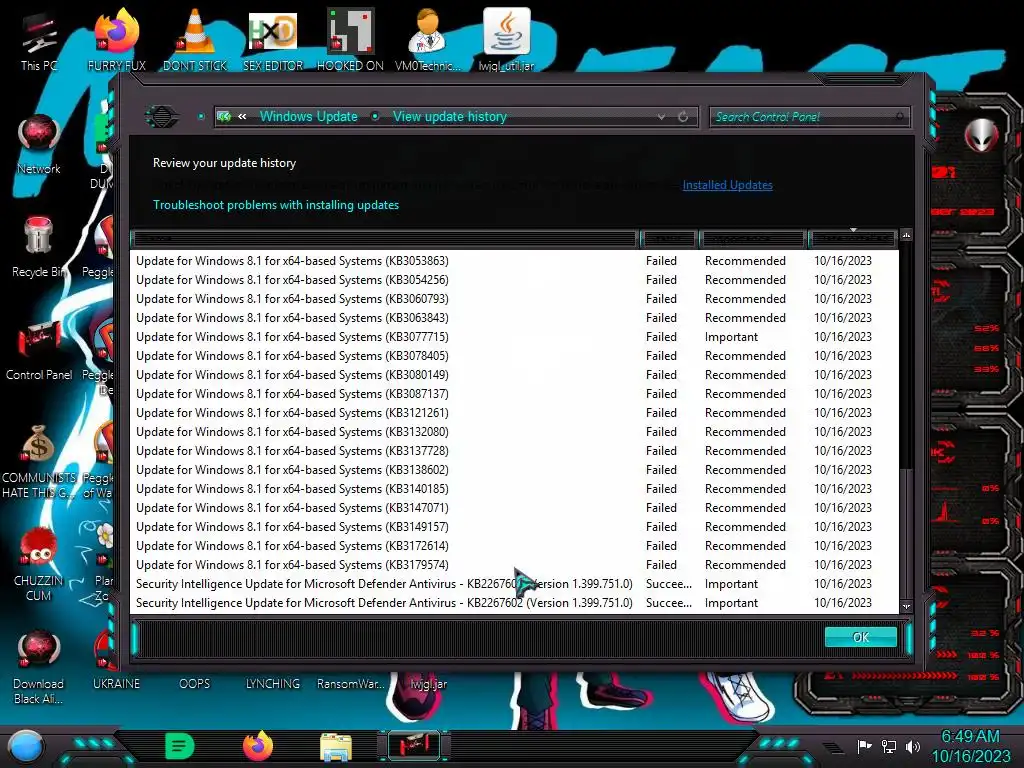The height and width of the screenshot is (768, 1024).
Task: Sort by Name column header
Action: point(385,239)
